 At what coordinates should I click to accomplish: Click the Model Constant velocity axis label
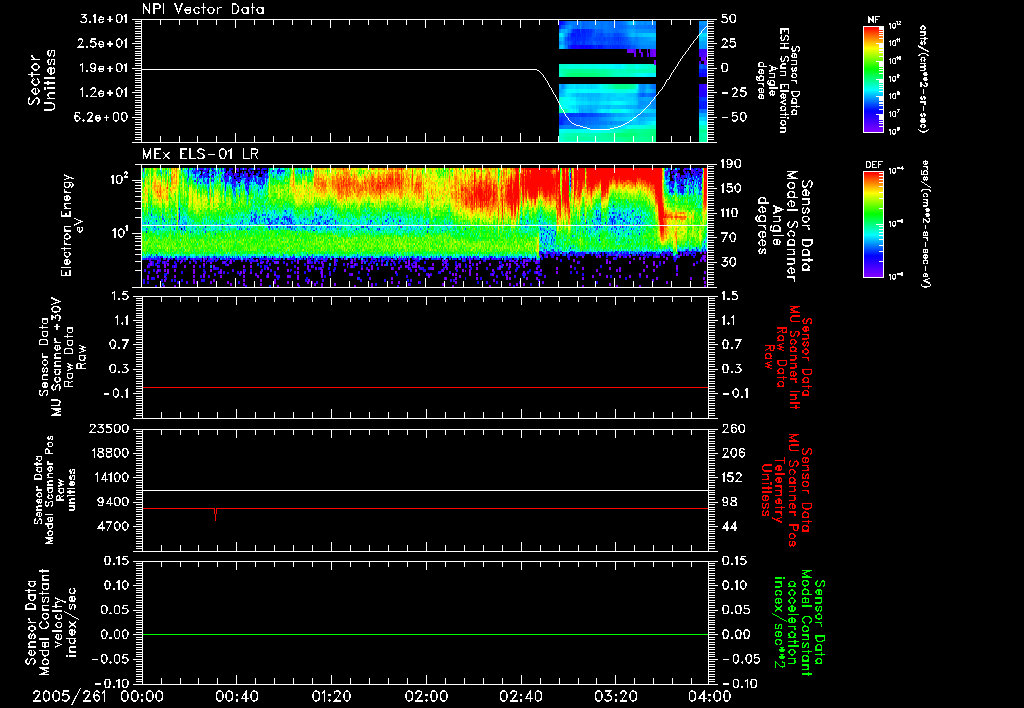click(50, 621)
